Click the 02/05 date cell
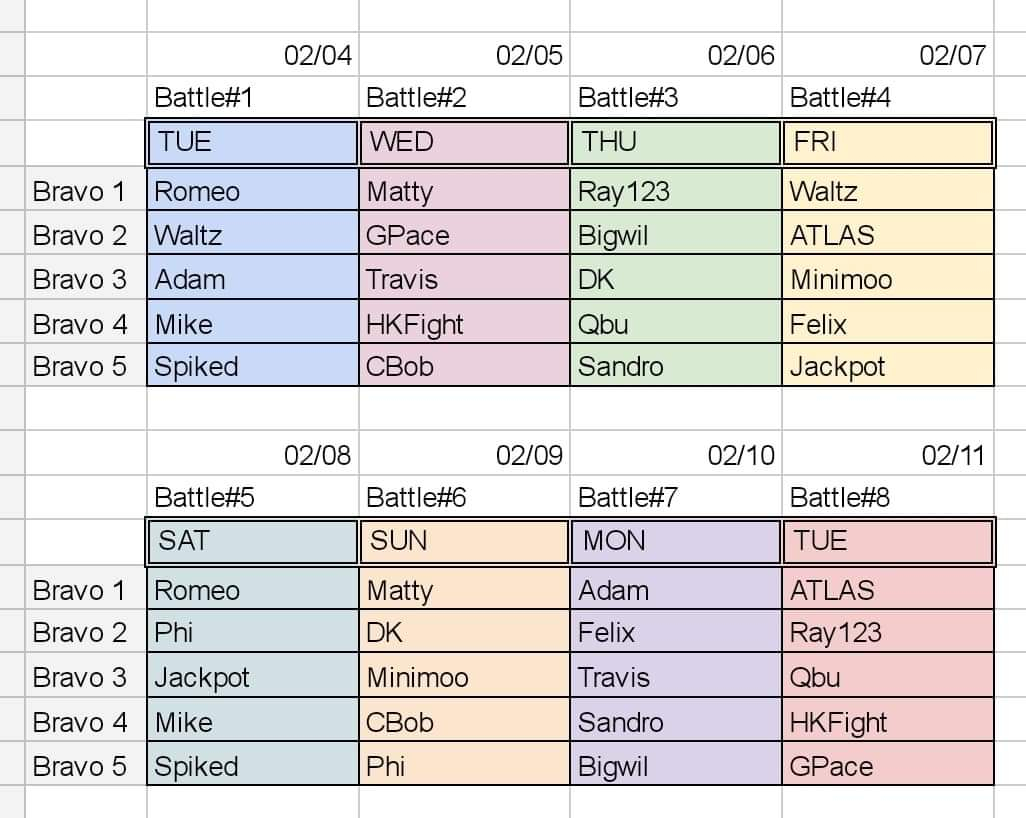This screenshot has width=1026, height=818. pos(465,54)
